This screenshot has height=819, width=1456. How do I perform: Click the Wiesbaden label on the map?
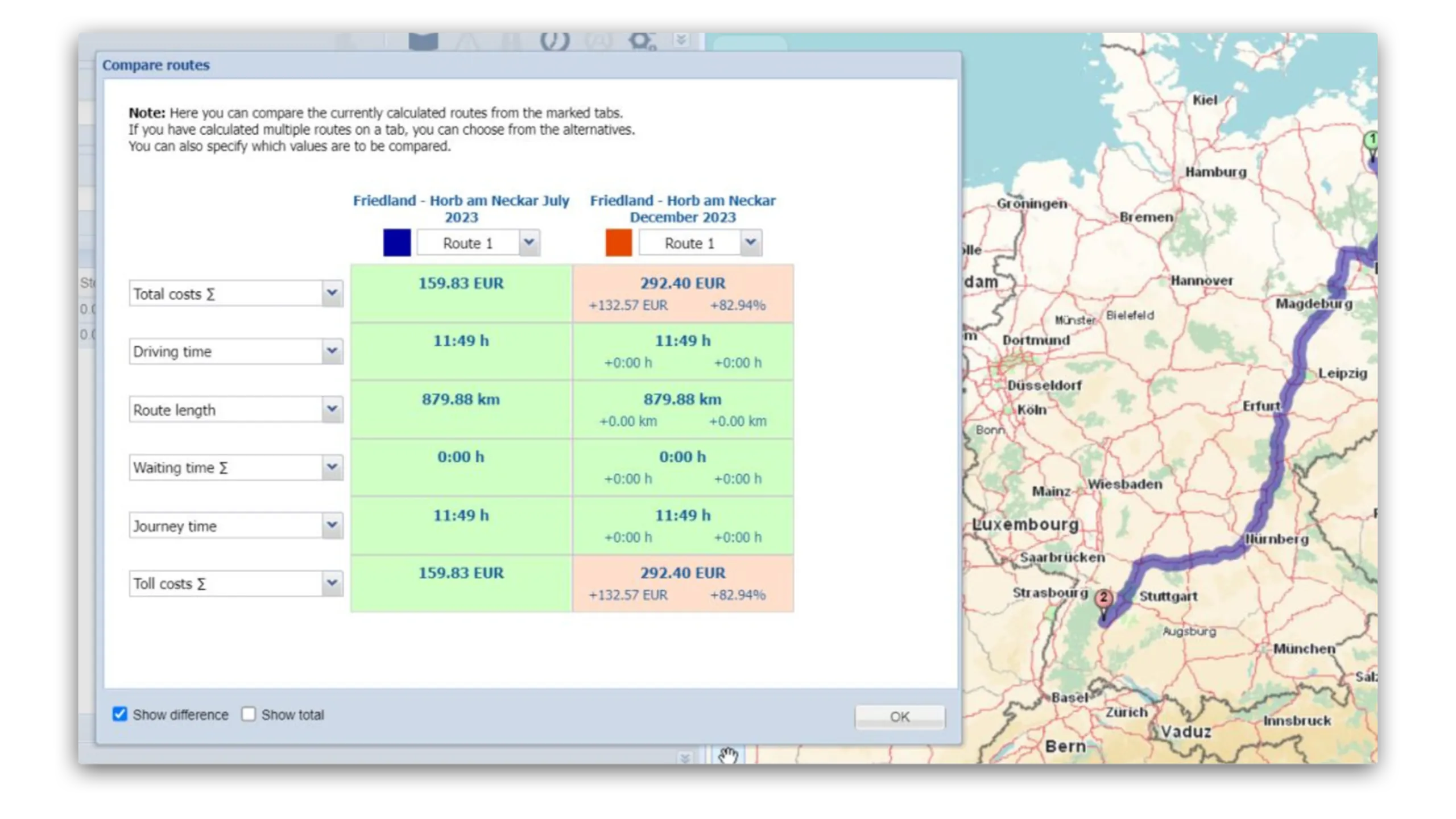[x=1125, y=484]
